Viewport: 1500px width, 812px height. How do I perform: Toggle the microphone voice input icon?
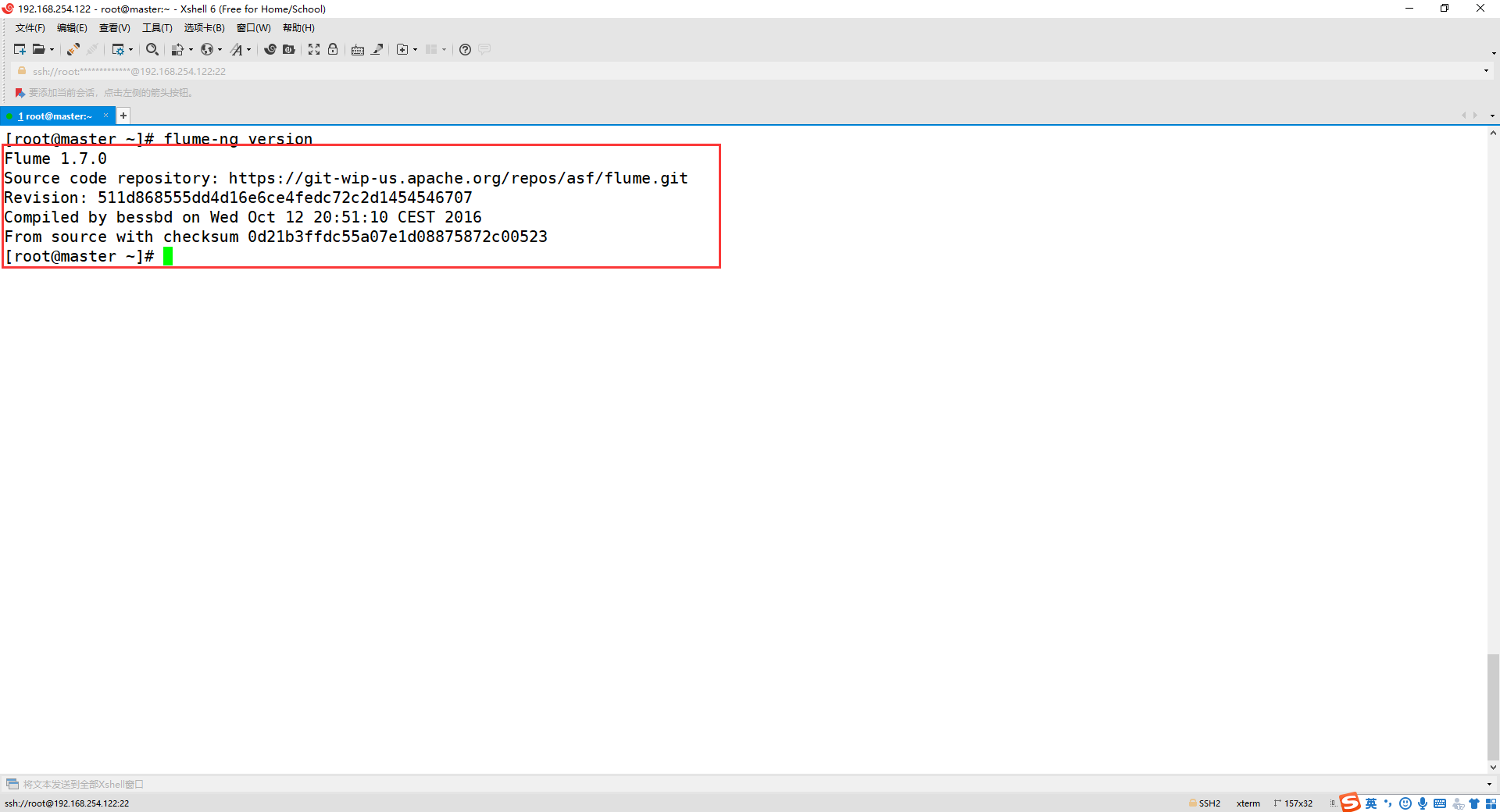1423,803
